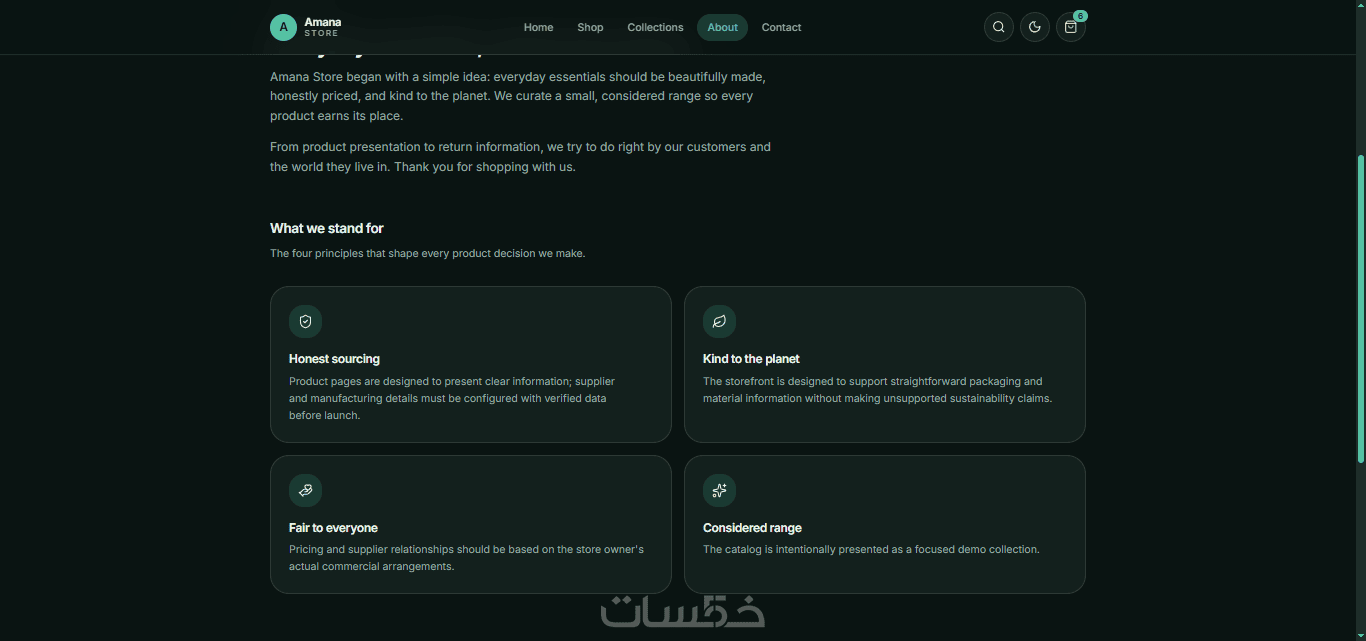Click the green page scrollbar thumb
Image resolution: width=1366 pixels, height=641 pixels.
(1361, 308)
